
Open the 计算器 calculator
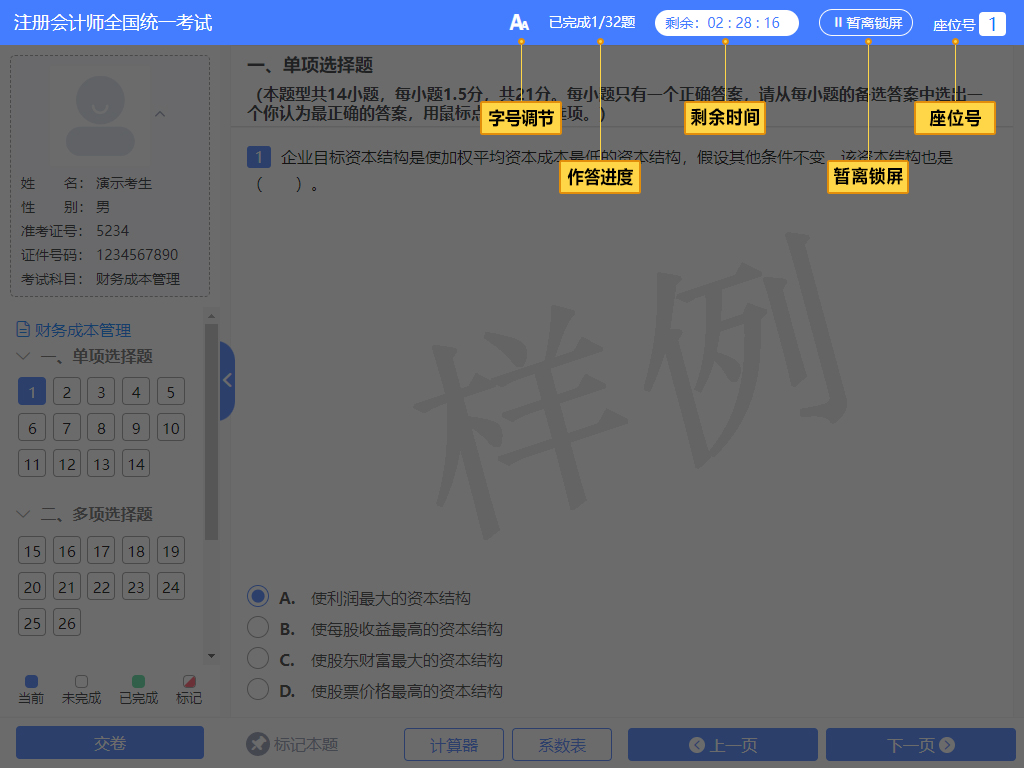pyautogui.click(x=453, y=744)
